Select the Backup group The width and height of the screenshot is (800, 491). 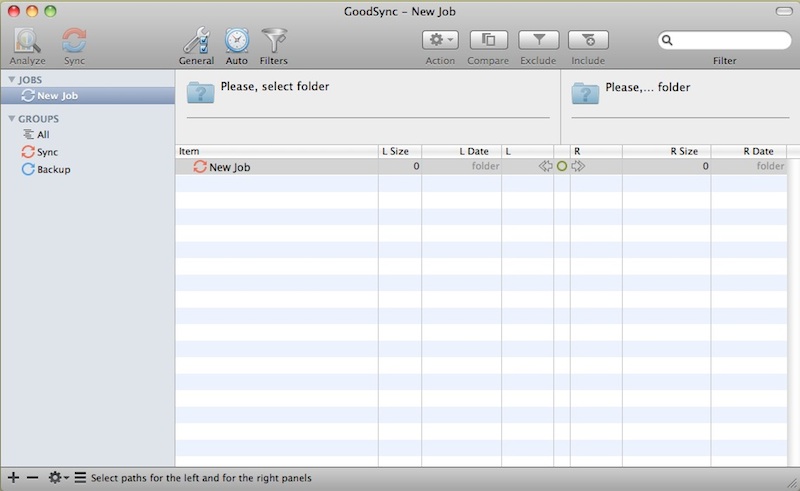click(x=53, y=169)
